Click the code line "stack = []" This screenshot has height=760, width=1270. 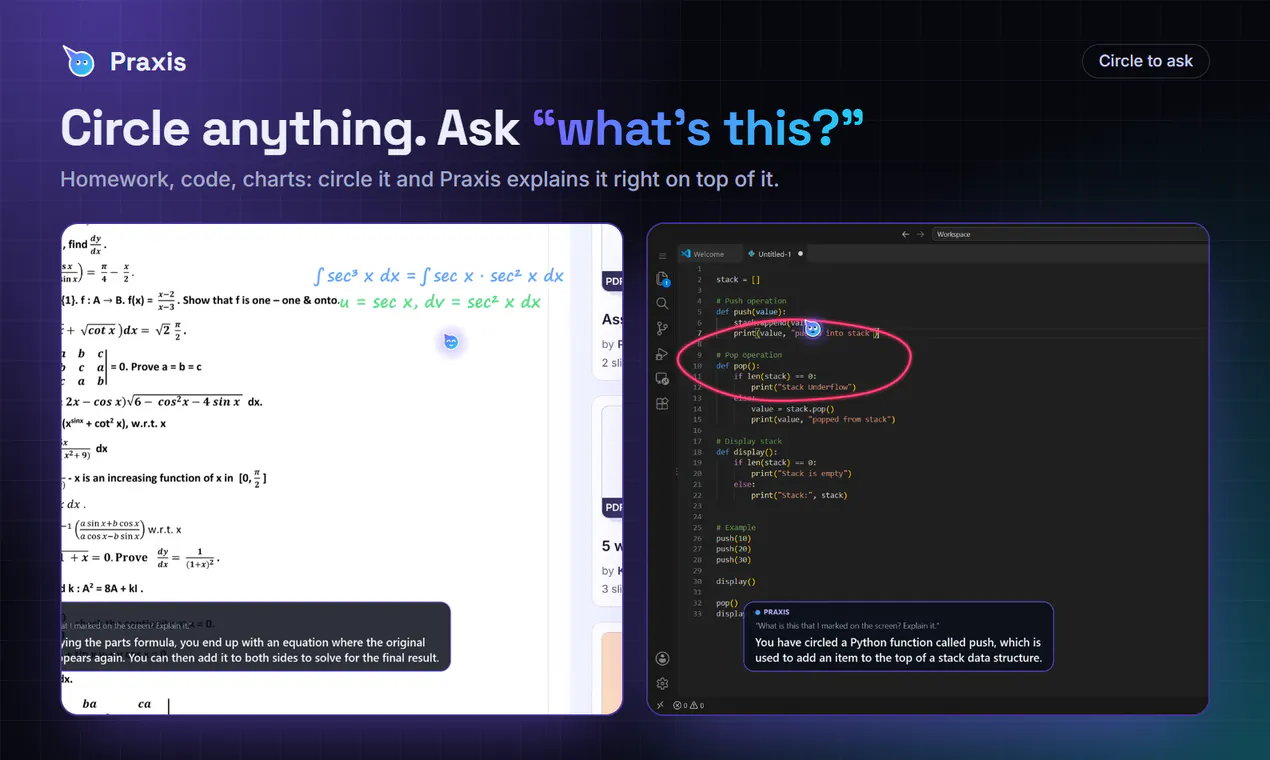(x=738, y=279)
